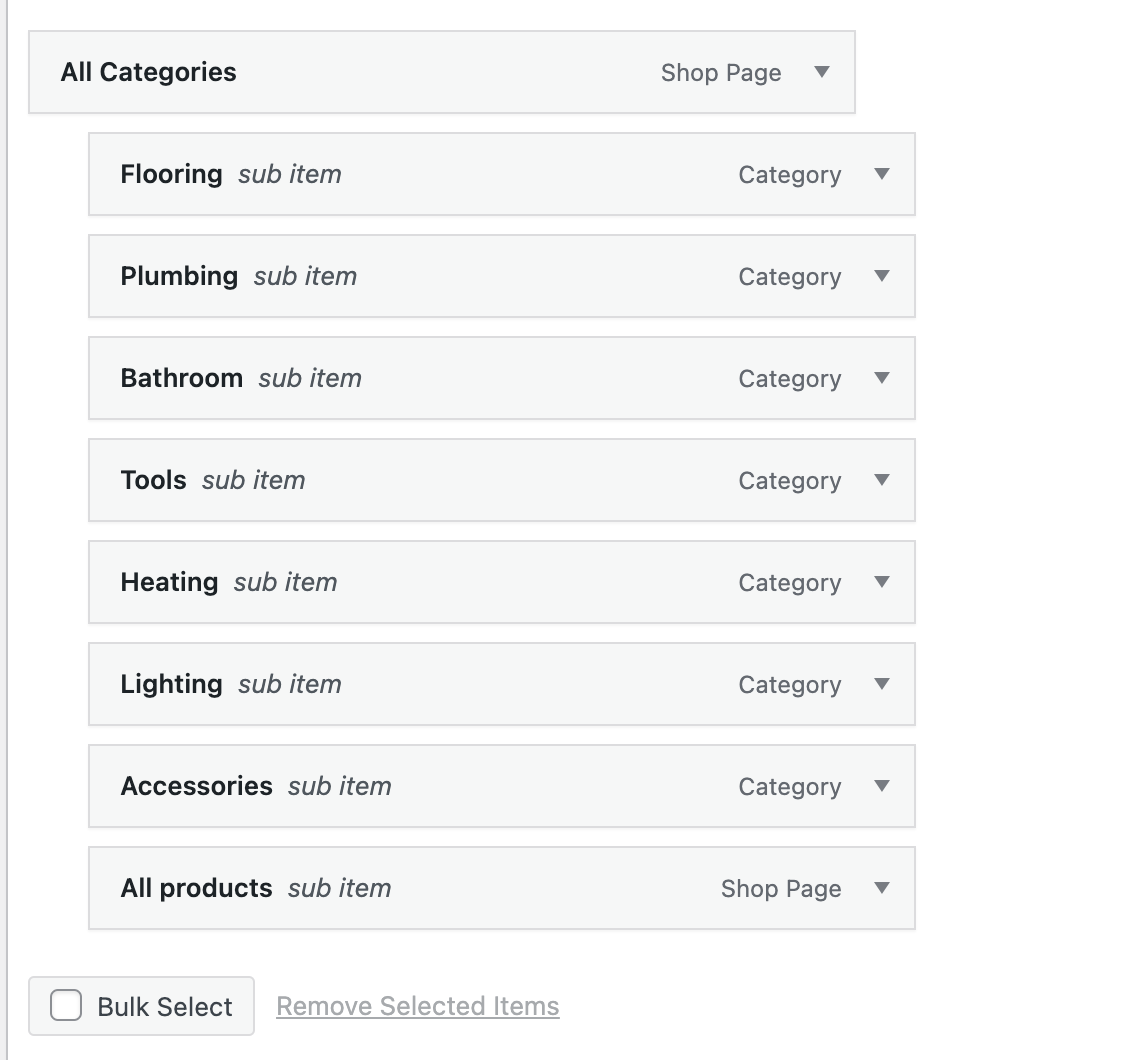Viewport: 1134px width, 1060px height.
Task: Select the Heating menu item title
Action: pyautogui.click(x=169, y=582)
